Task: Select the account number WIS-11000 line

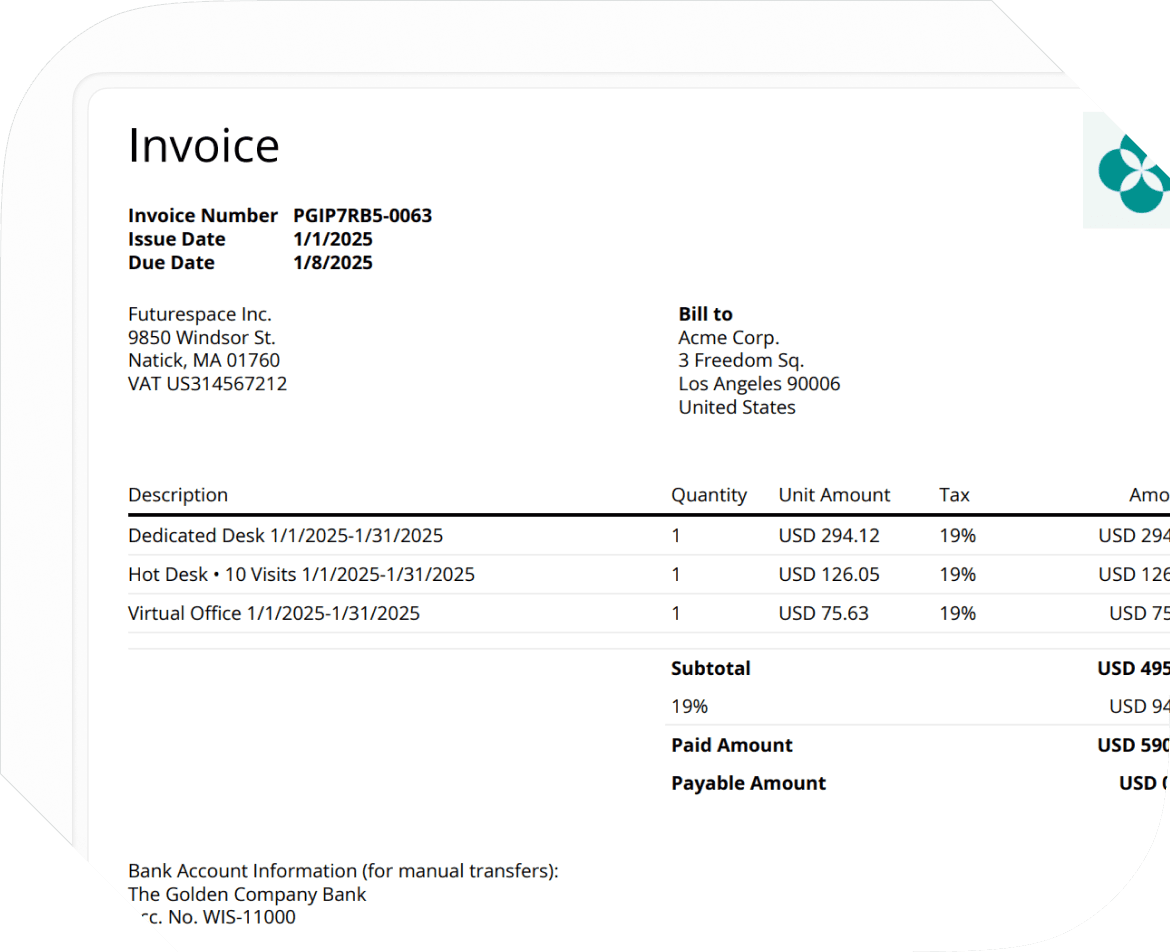Action: tap(218, 918)
